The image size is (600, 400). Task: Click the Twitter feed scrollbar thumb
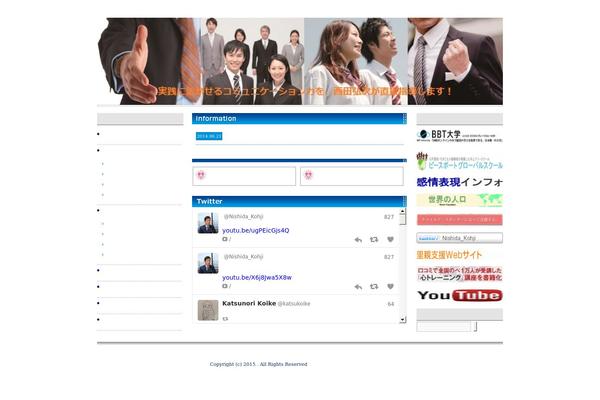pos(403,220)
